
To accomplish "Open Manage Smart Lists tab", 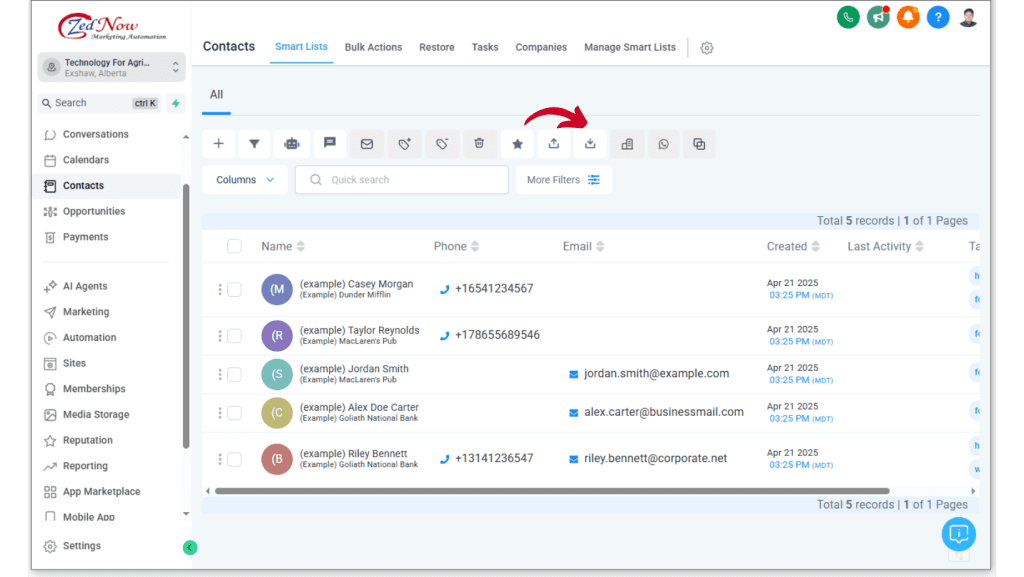I will 629,47.
